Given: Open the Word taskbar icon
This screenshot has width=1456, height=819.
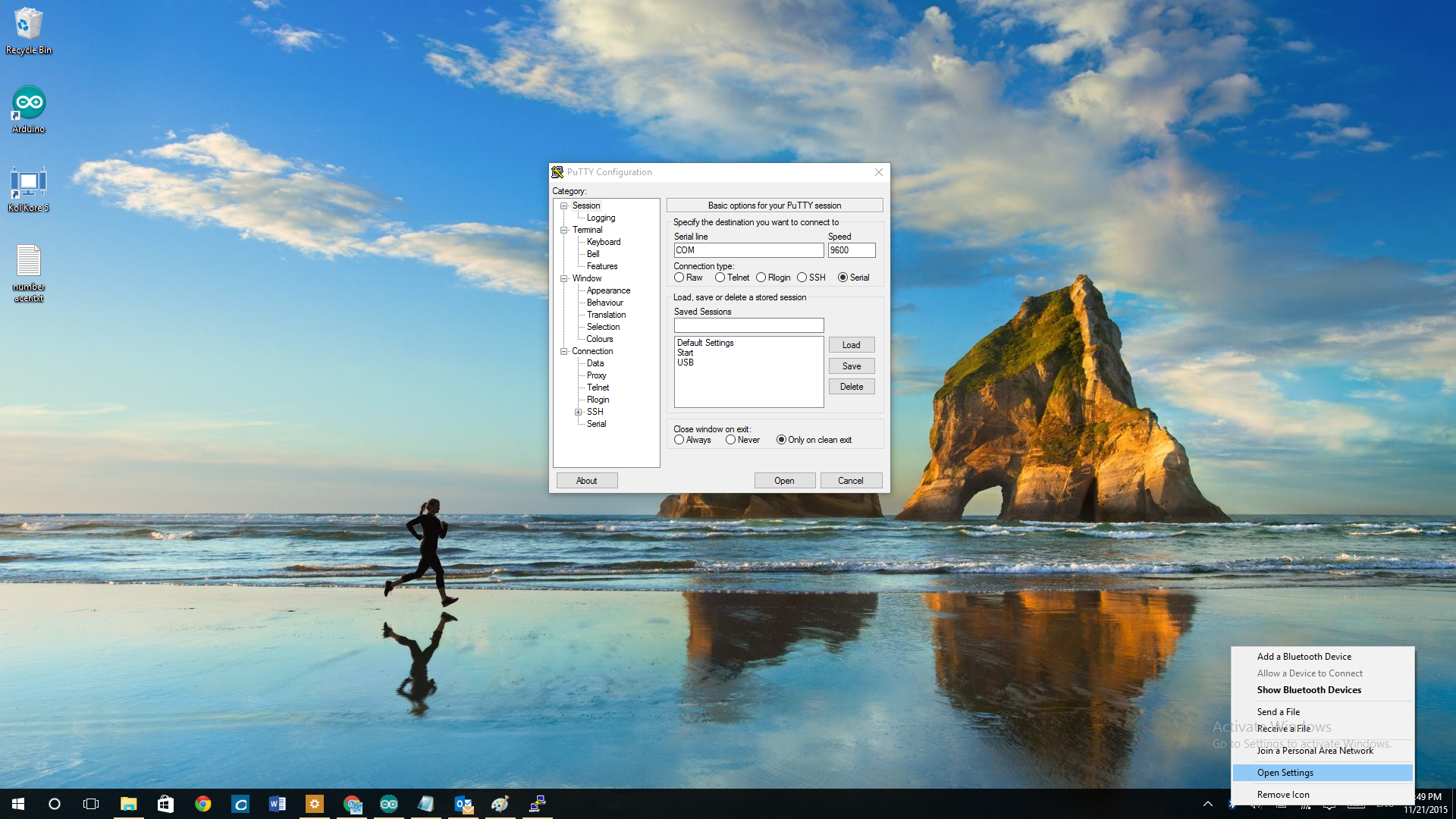Looking at the screenshot, I should click(278, 804).
